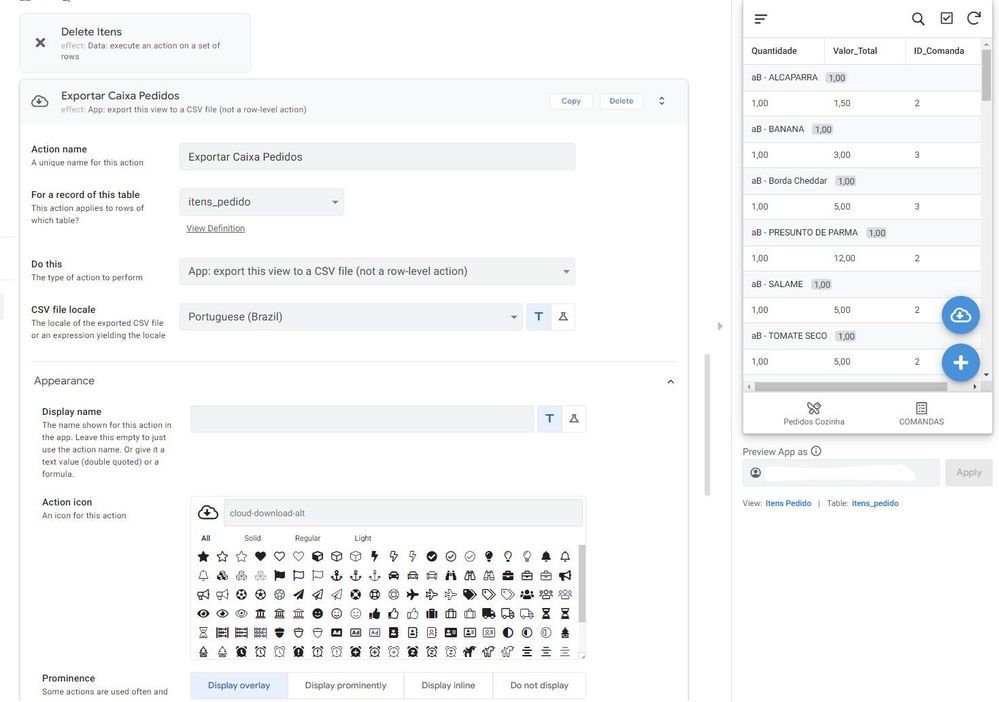The width and height of the screenshot is (999, 702).
Task: Pick the solid star icon
Action: (203, 557)
